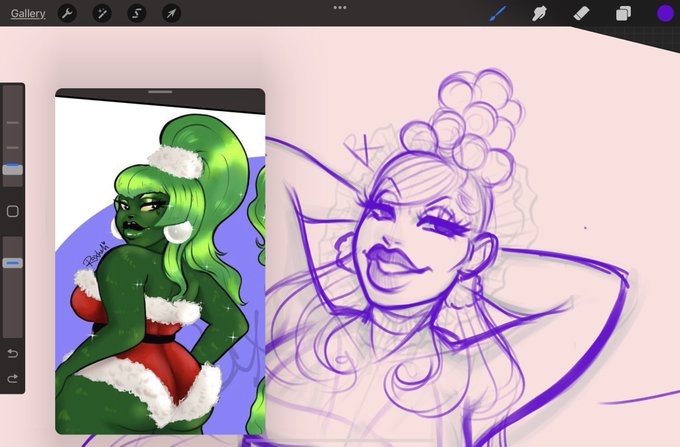Activate the Transform arrow tool
Image resolution: width=680 pixels, height=447 pixels.
pyautogui.click(x=171, y=13)
